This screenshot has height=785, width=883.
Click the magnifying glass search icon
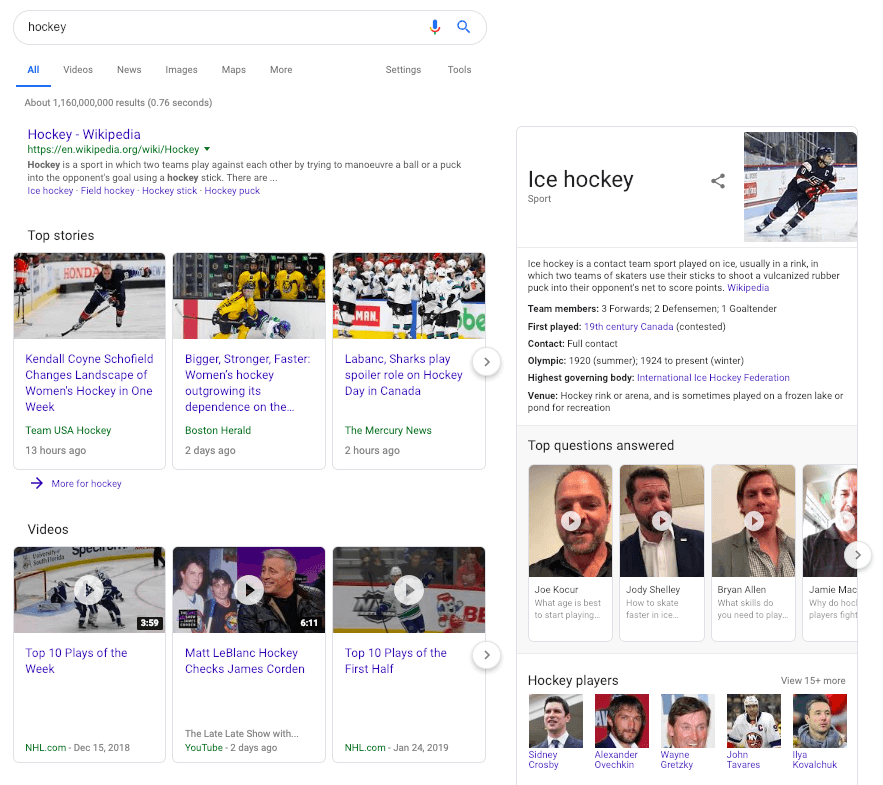463,26
